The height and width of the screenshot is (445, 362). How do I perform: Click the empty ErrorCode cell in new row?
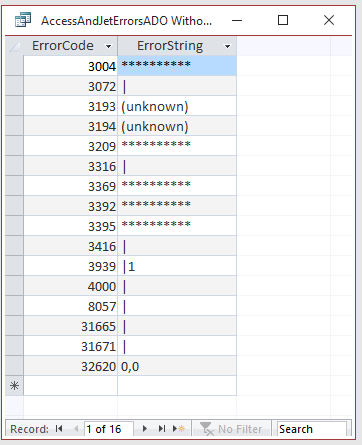pyautogui.click(x=70, y=386)
